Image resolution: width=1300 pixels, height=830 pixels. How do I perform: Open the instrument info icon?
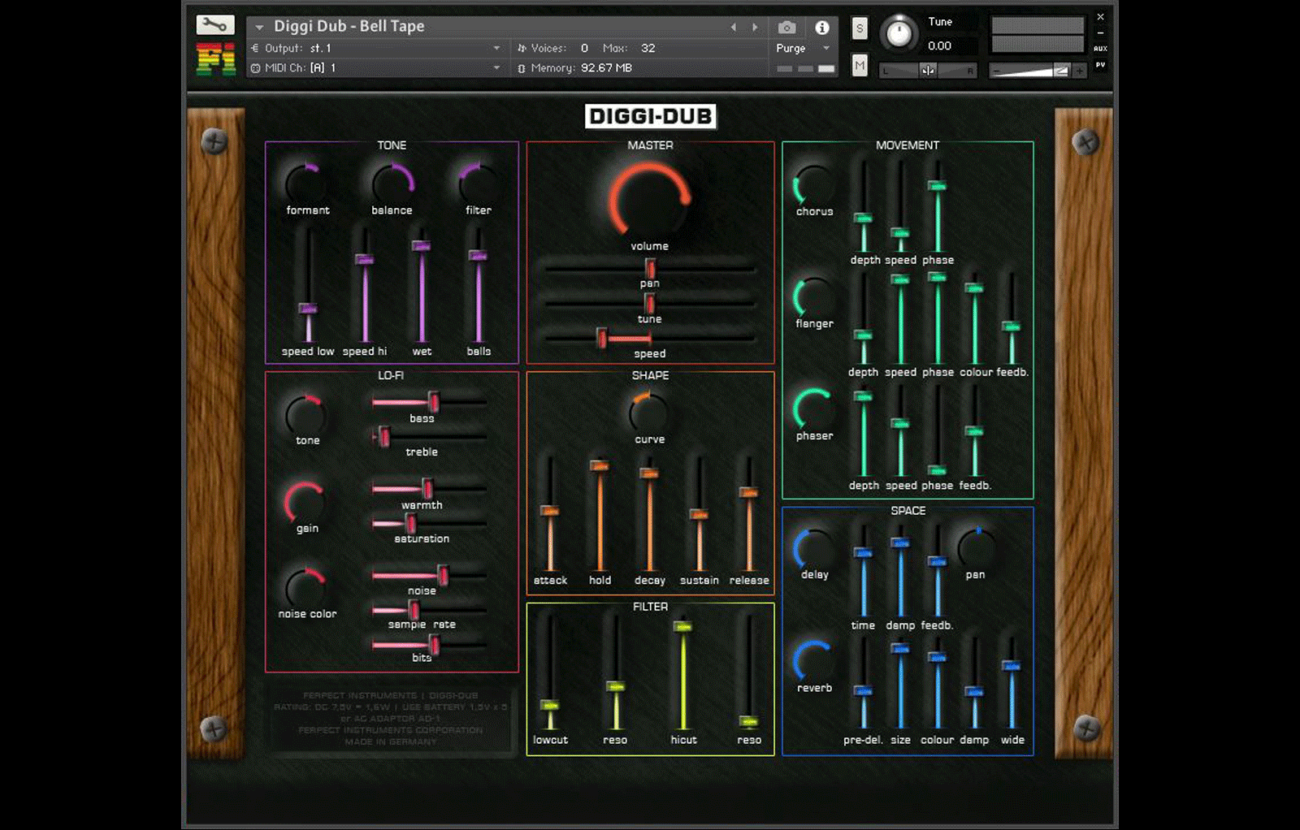822,28
